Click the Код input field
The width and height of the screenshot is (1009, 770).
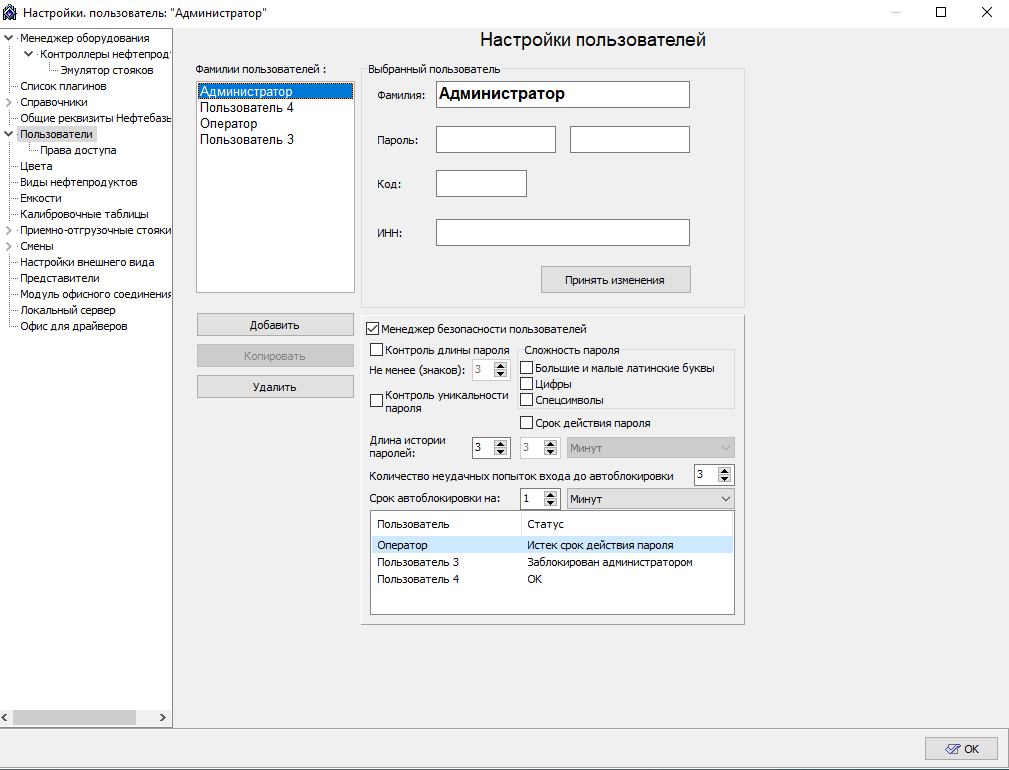point(481,183)
